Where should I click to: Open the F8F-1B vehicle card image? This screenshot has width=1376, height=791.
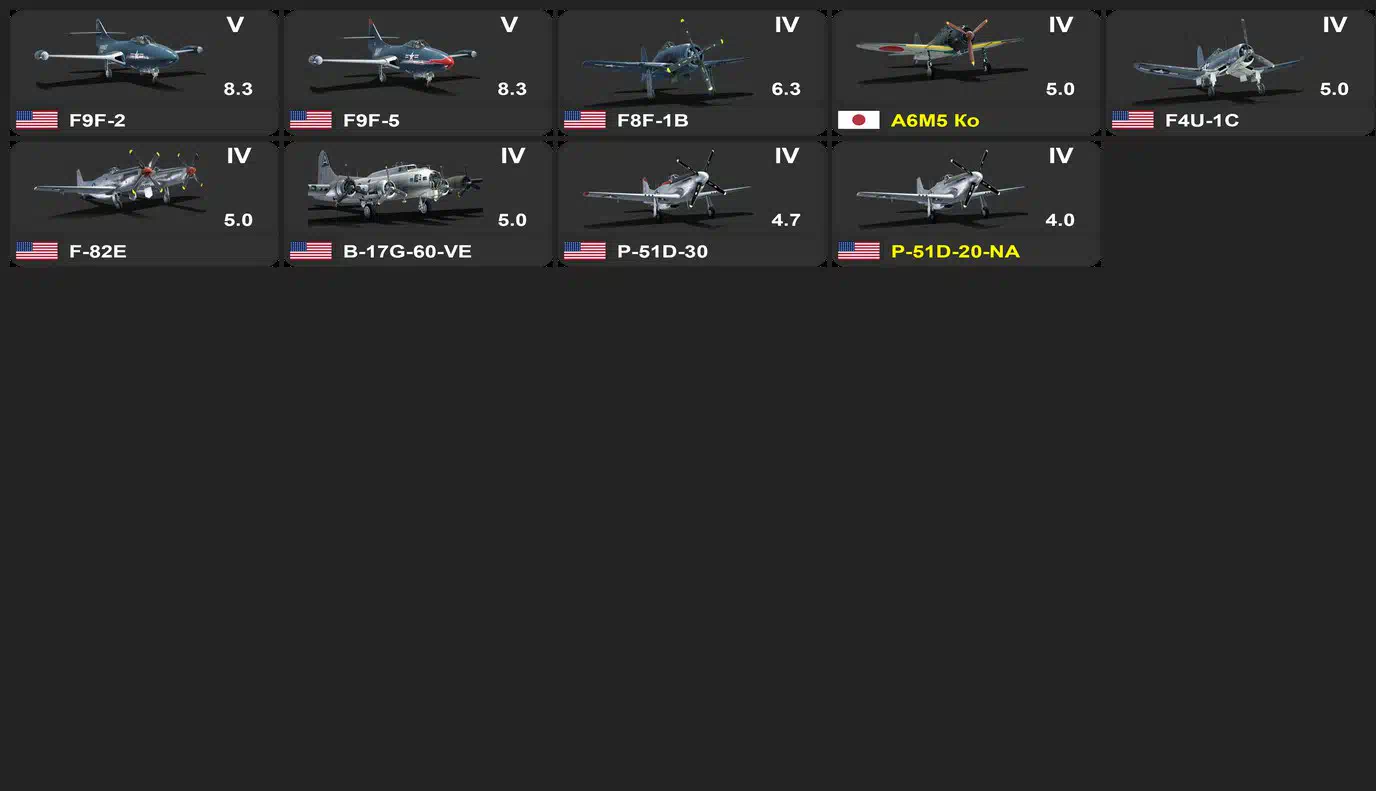666,58
